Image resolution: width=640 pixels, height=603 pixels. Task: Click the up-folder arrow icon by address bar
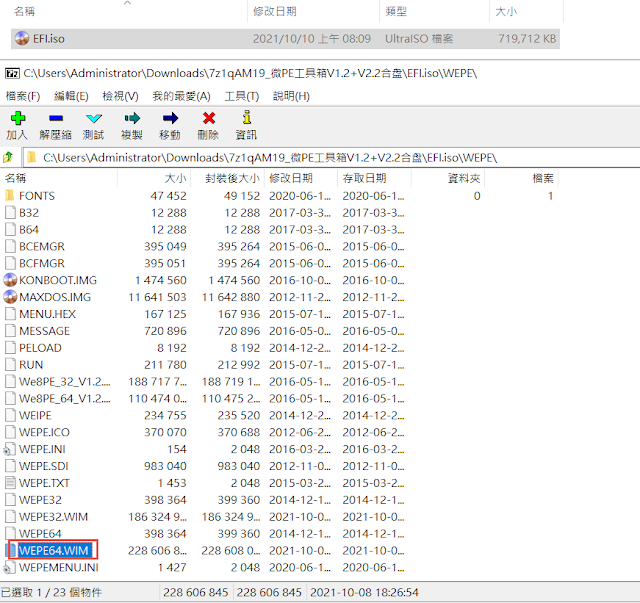tap(8, 157)
